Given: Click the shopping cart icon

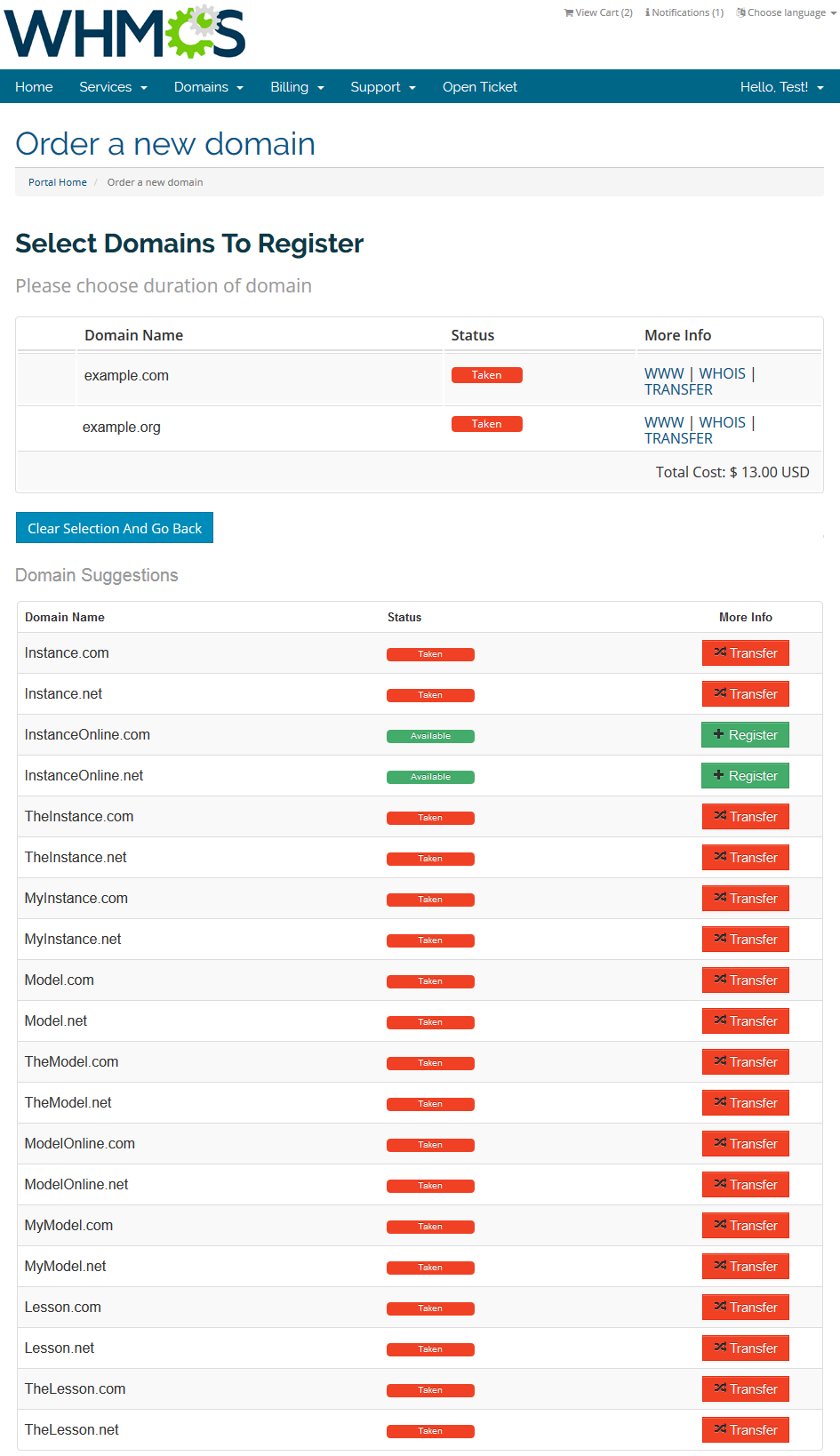Looking at the screenshot, I should pyautogui.click(x=569, y=12).
